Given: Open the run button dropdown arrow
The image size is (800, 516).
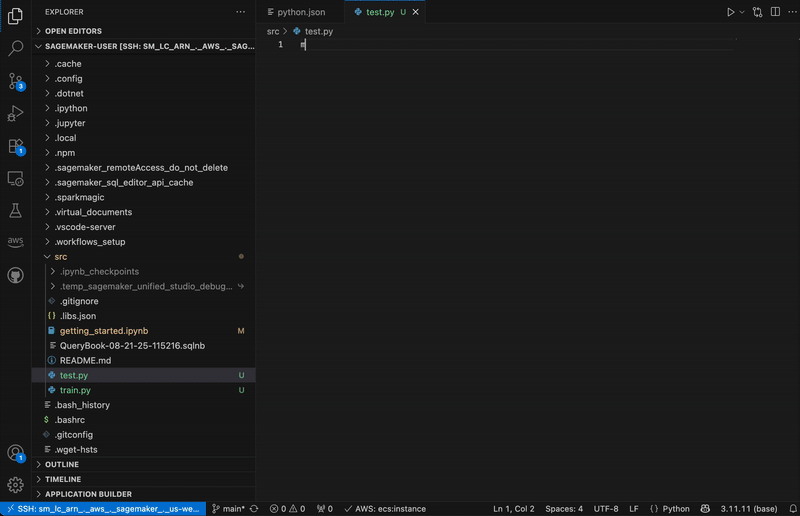Looking at the screenshot, I should (742, 12).
